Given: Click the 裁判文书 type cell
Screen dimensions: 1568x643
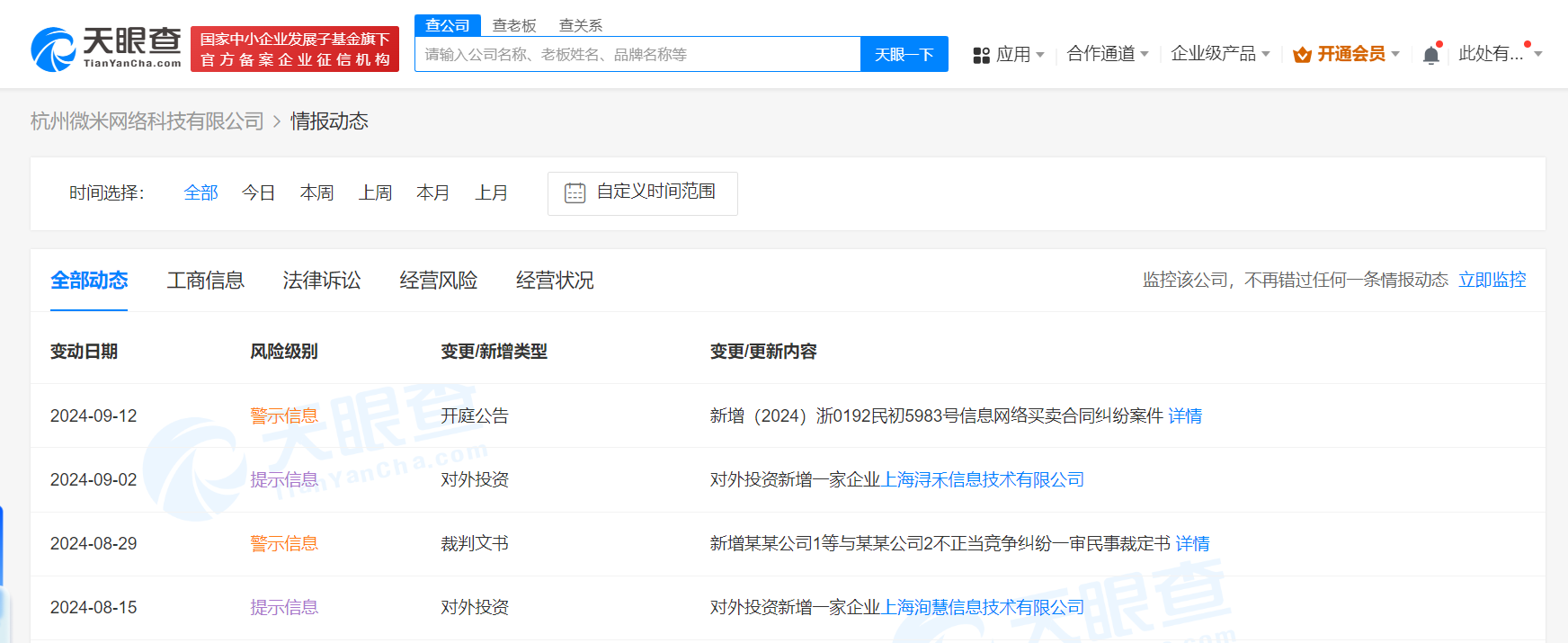Looking at the screenshot, I should (x=475, y=543).
